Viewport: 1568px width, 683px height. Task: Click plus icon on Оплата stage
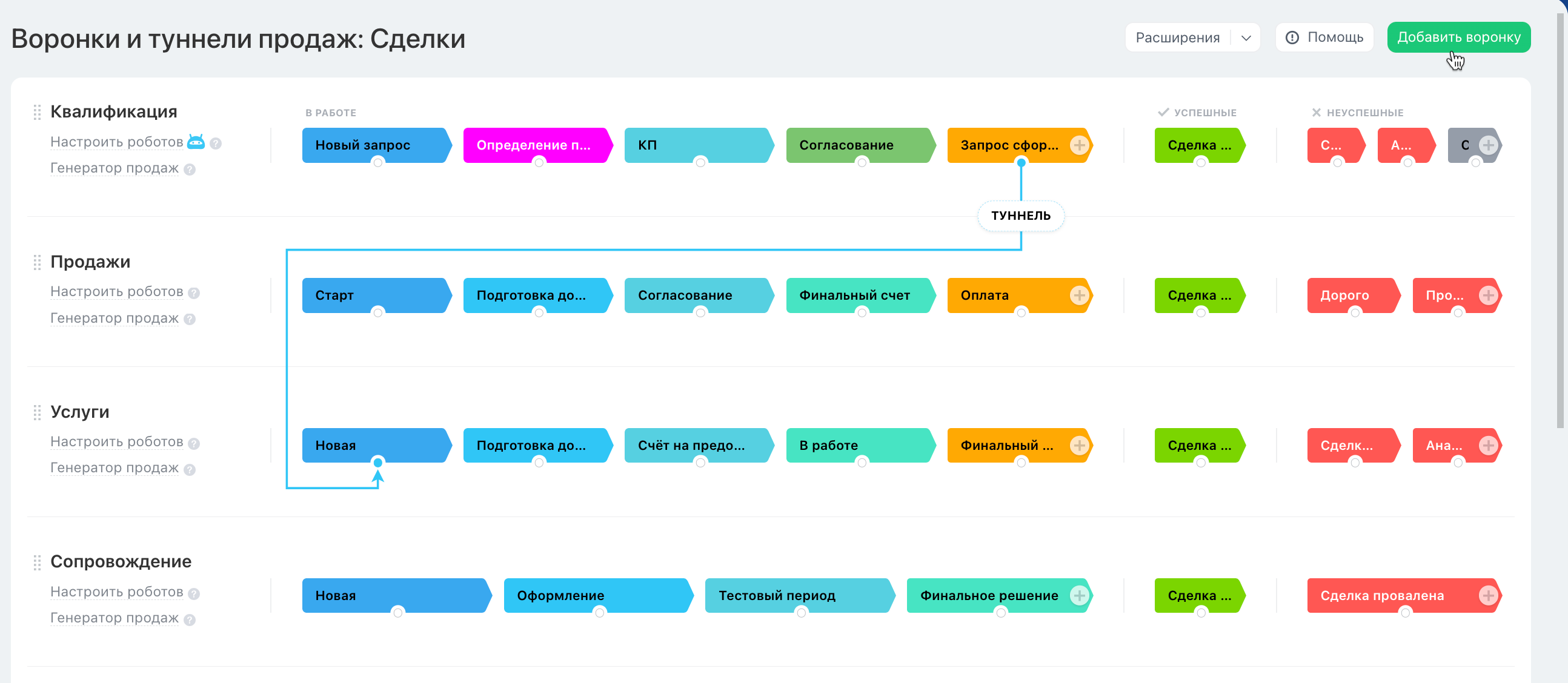coord(1079,295)
